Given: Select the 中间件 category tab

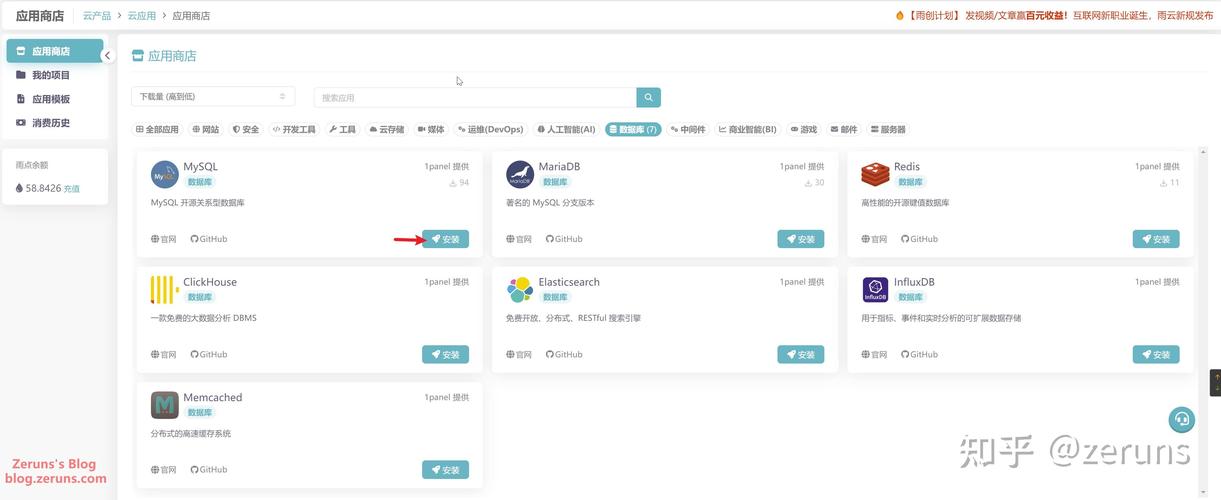Looking at the screenshot, I should click(x=688, y=129).
